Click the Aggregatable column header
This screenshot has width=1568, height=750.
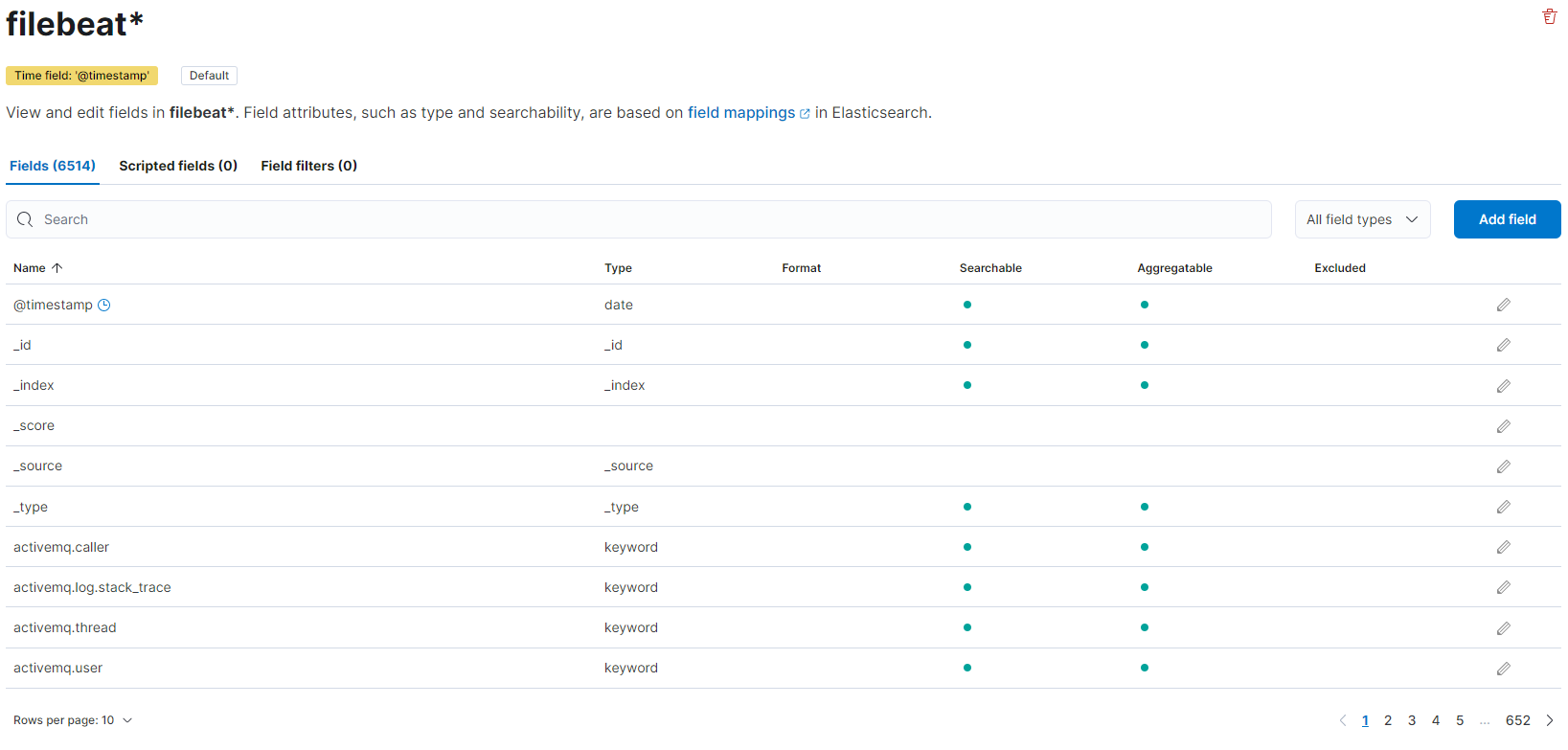point(1174,268)
